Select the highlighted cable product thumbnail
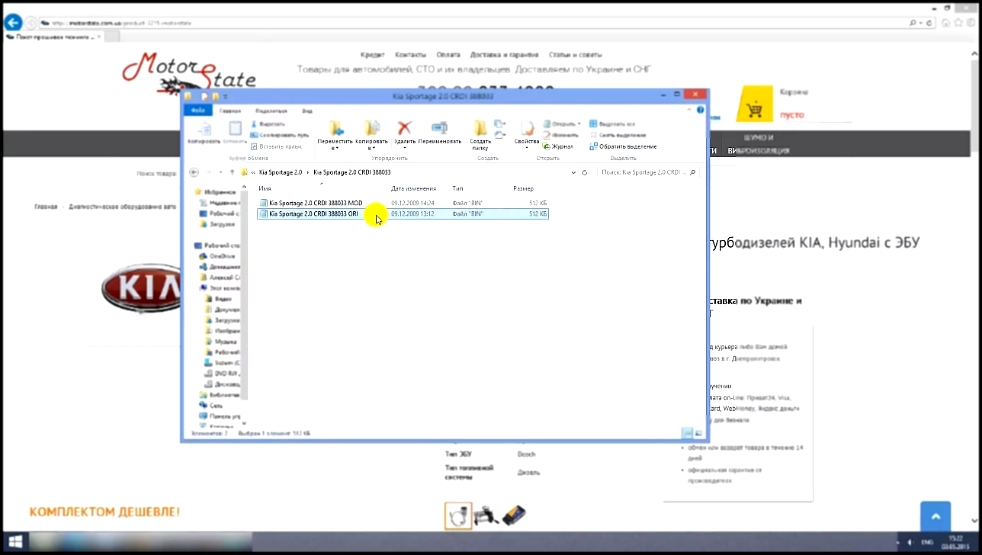982x555 pixels. [458, 516]
